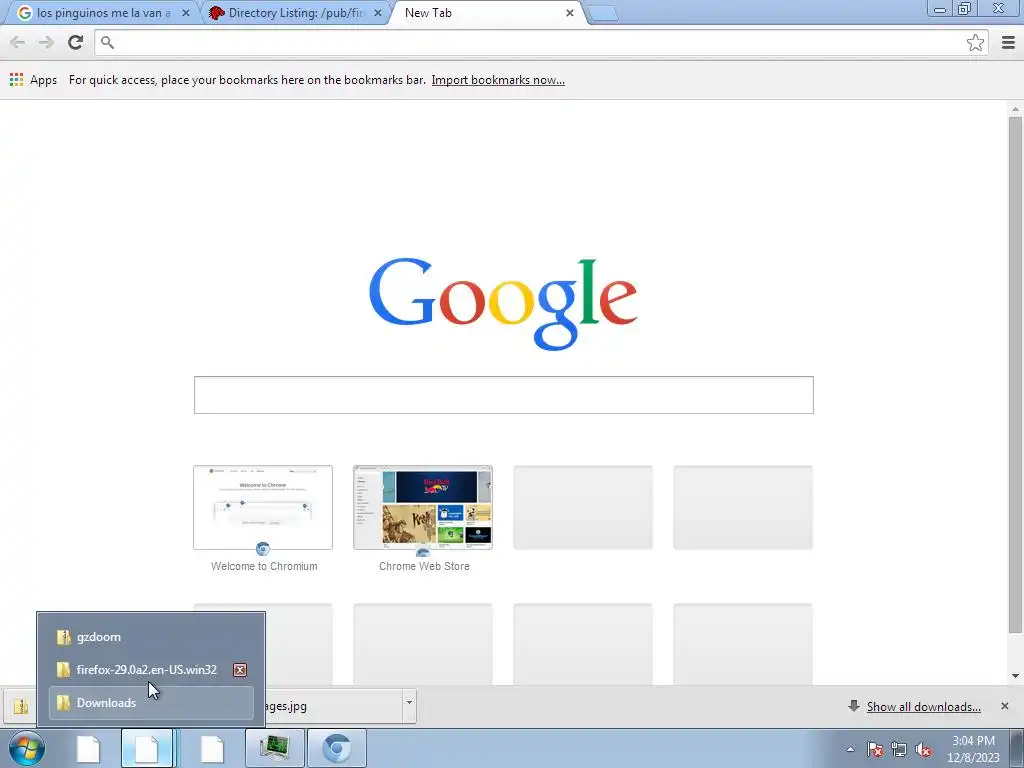Switch to Chromium taskbar icon

click(337, 748)
